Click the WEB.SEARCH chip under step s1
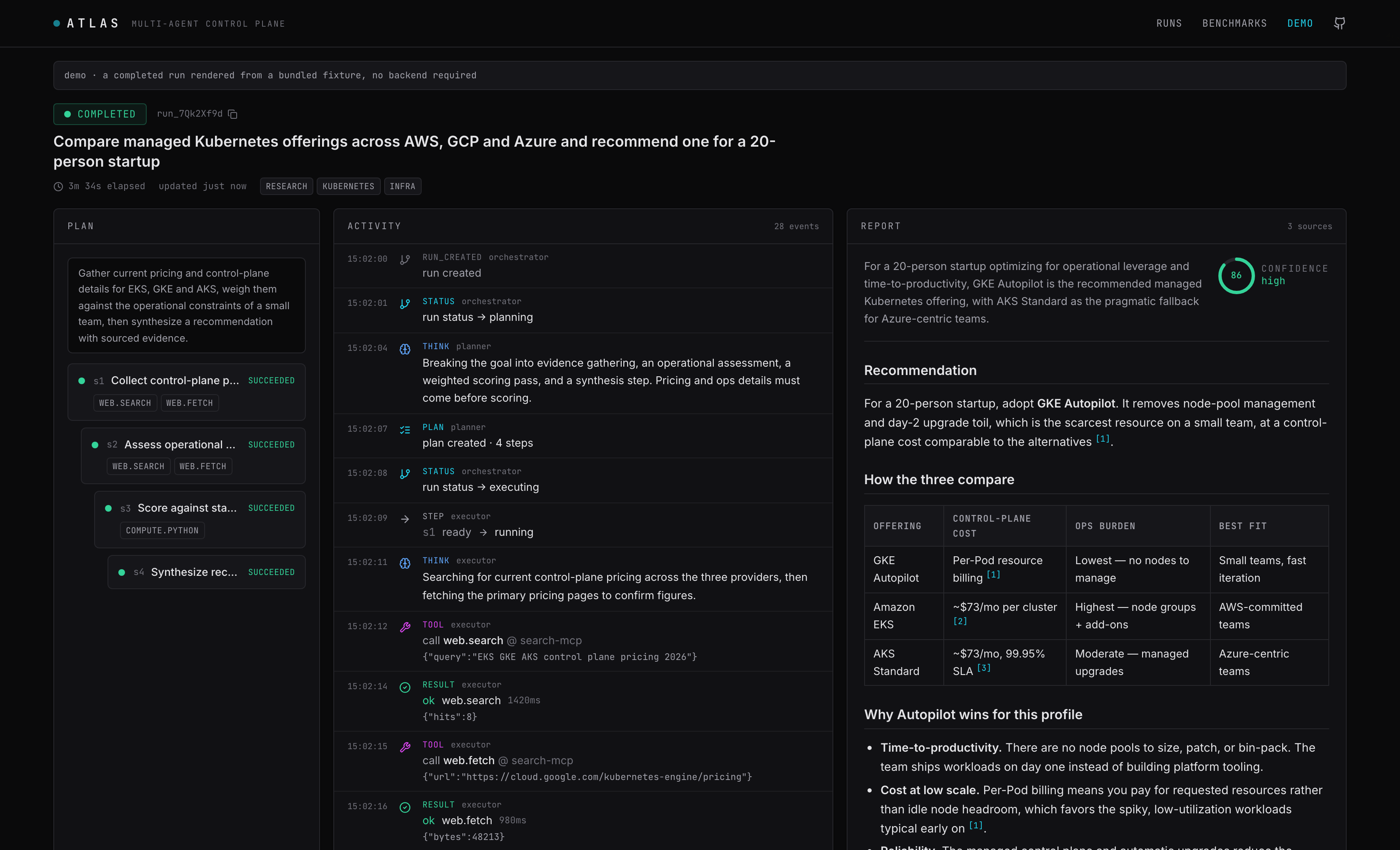Image resolution: width=1400 pixels, height=850 pixels. [125, 403]
